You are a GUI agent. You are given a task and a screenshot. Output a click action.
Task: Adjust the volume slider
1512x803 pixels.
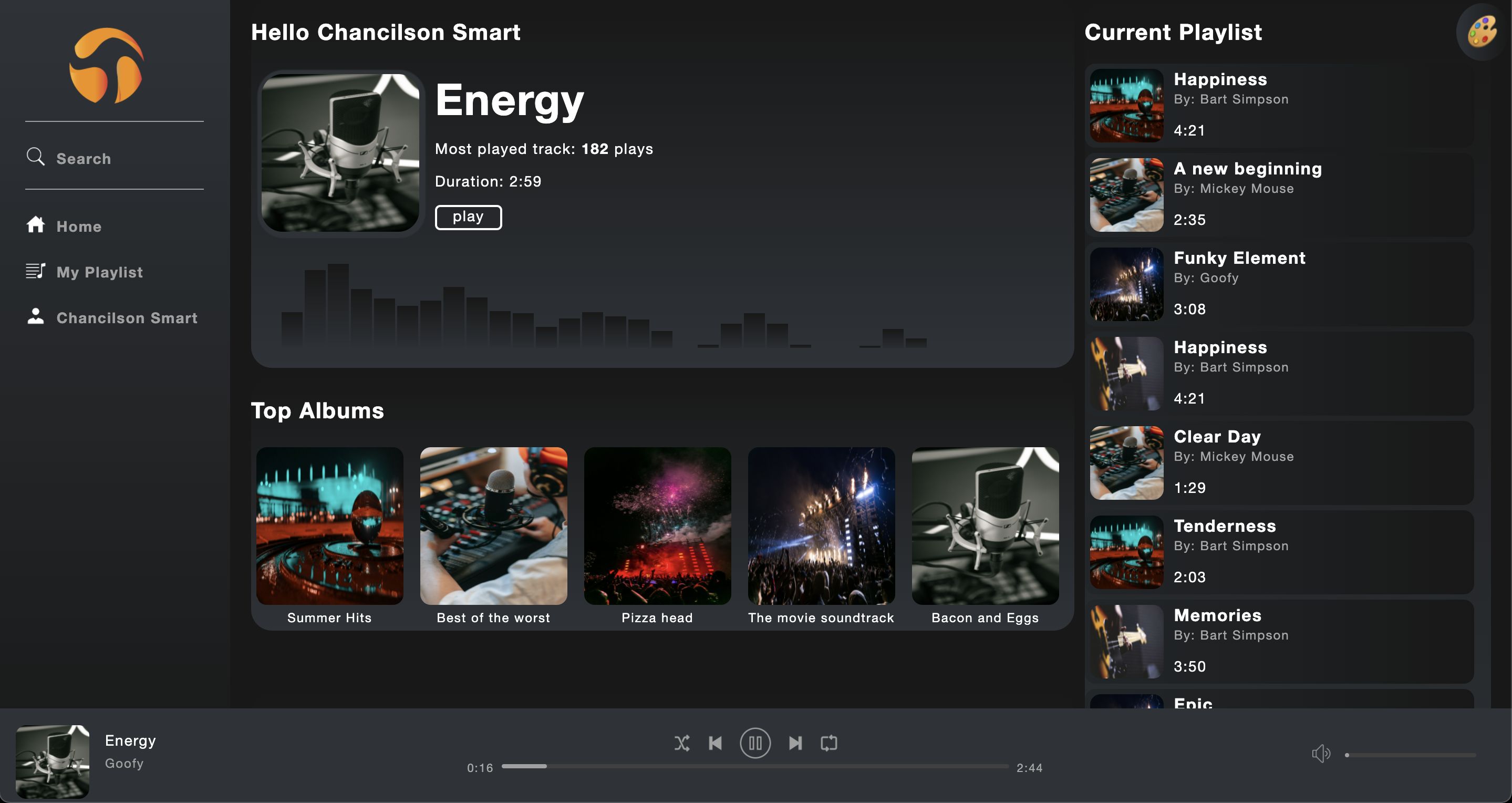(1411, 755)
